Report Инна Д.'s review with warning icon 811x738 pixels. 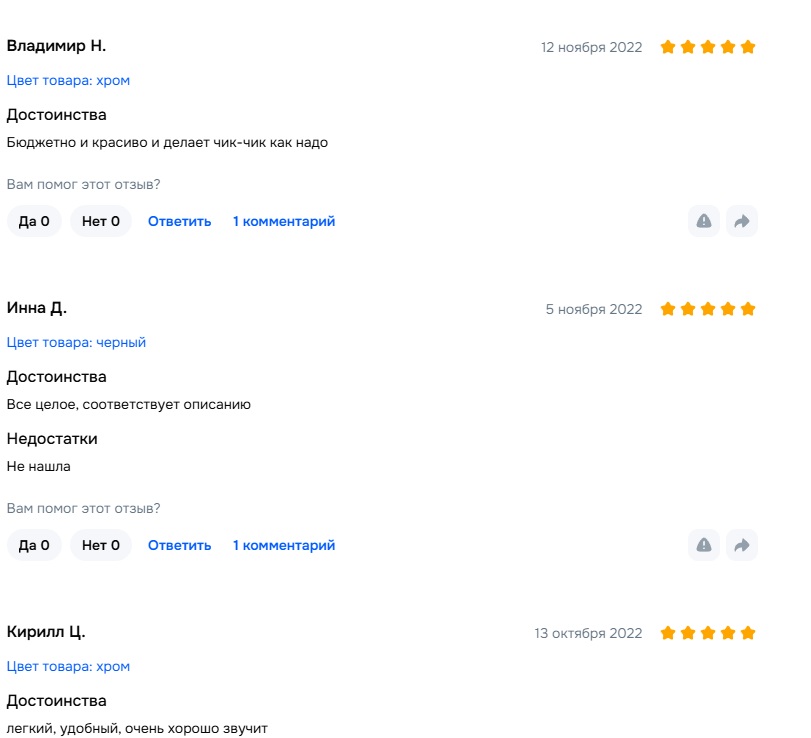click(704, 545)
